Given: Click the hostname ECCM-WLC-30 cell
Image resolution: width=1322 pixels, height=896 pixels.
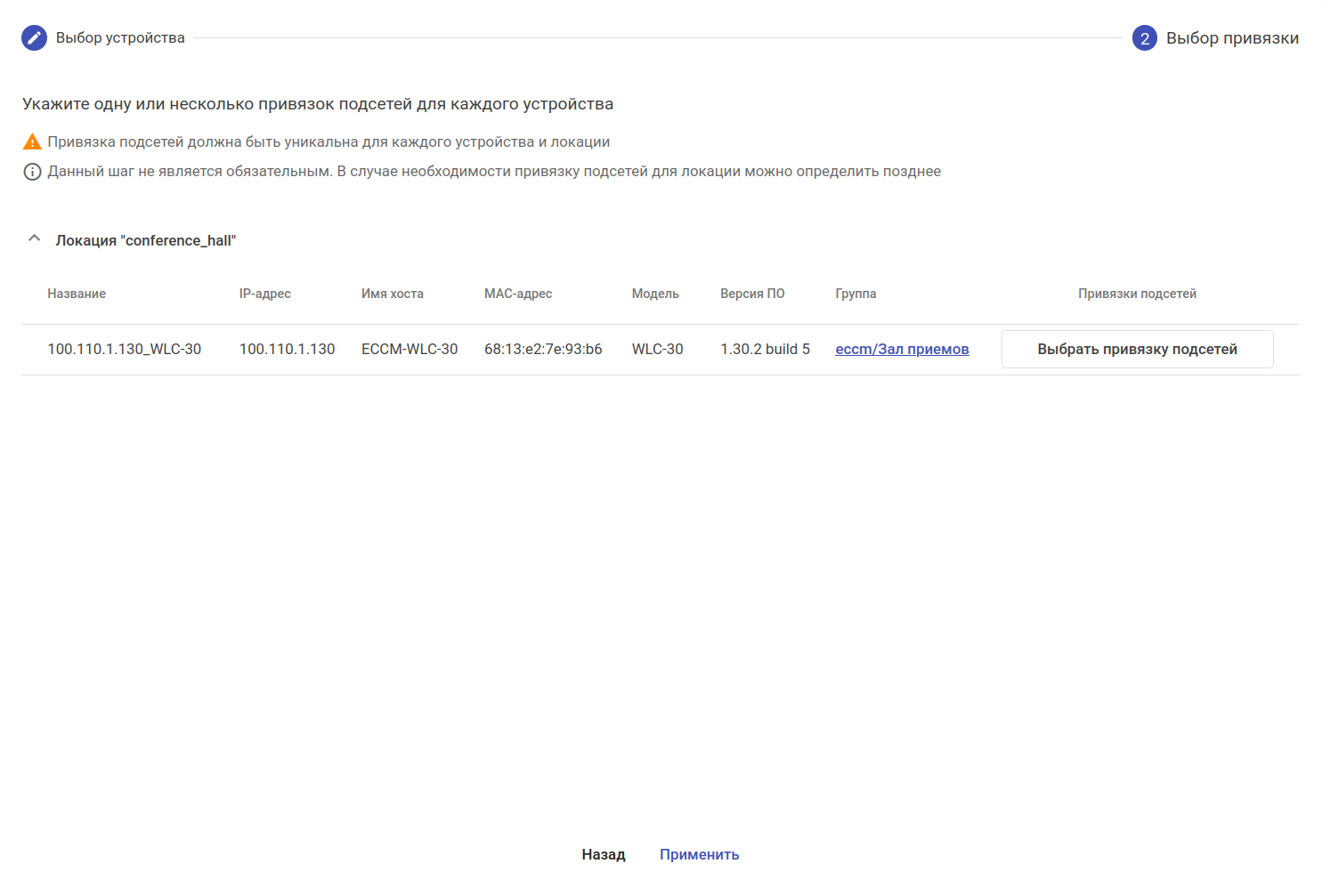Looking at the screenshot, I should click(x=410, y=350).
